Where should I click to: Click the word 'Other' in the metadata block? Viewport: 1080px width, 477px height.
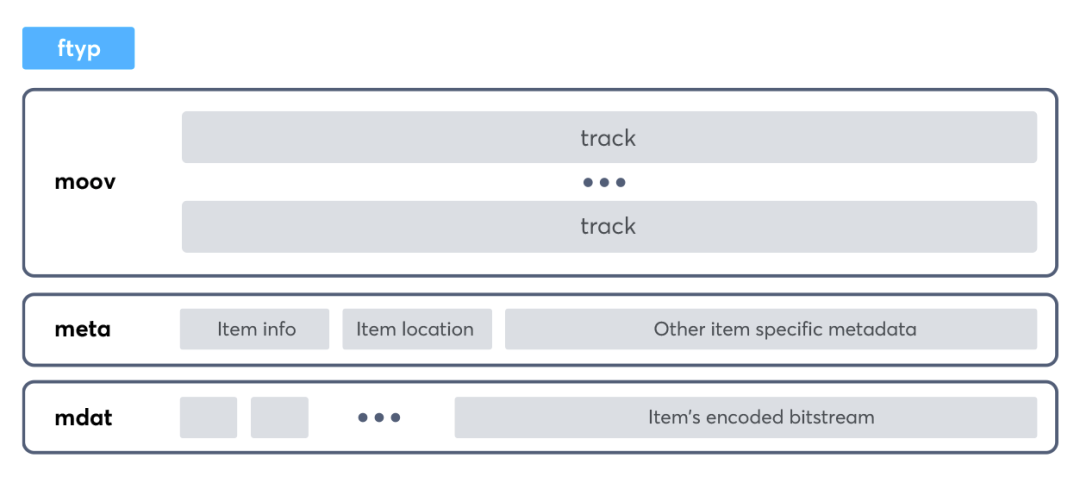coord(679,329)
